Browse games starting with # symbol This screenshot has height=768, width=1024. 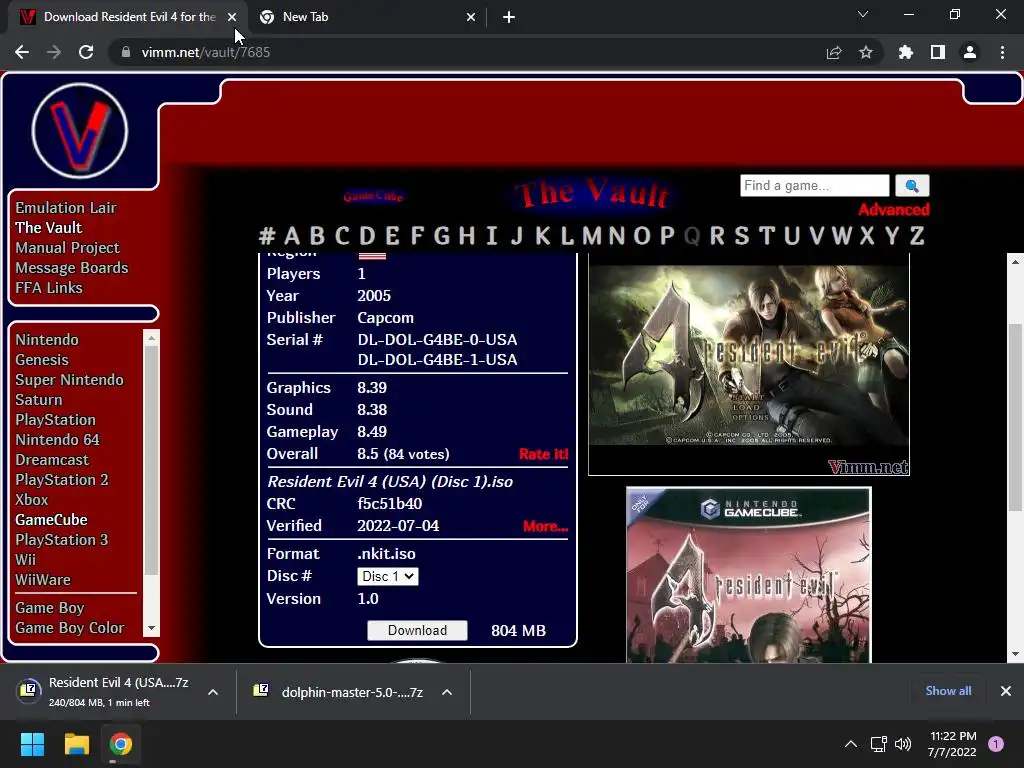pyautogui.click(x=266, y=236)
